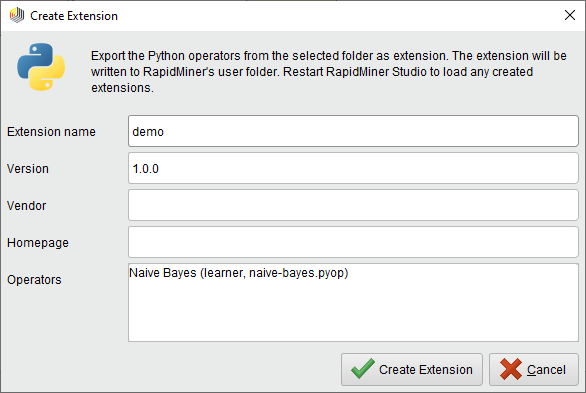Focus the Extension name field containing demo
Screen dimensions: 586x393
[353, 131]
